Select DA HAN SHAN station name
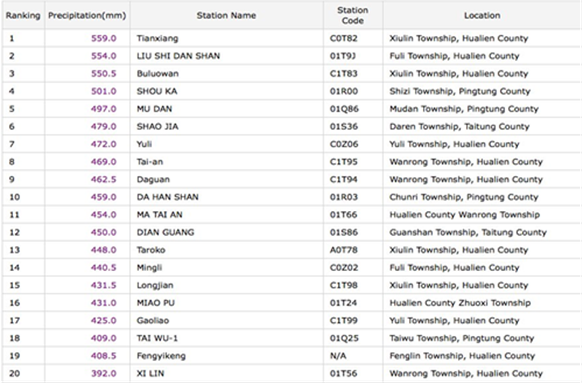This screenshot has height=384, width=583. point(168,197)
